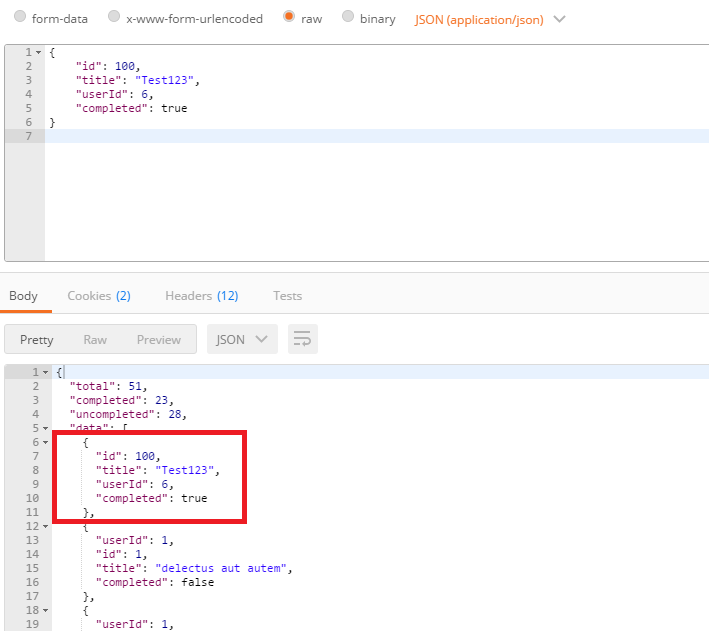Collapse the object fold arrow at line 18

(x=45, y=611)
